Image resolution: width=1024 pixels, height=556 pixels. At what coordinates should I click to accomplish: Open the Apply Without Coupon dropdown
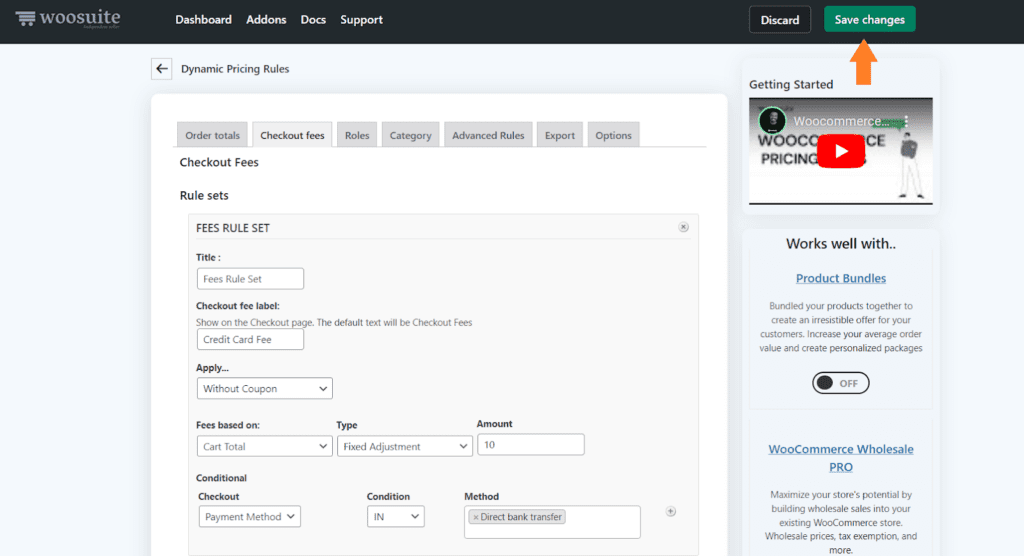tap(264, 389)
